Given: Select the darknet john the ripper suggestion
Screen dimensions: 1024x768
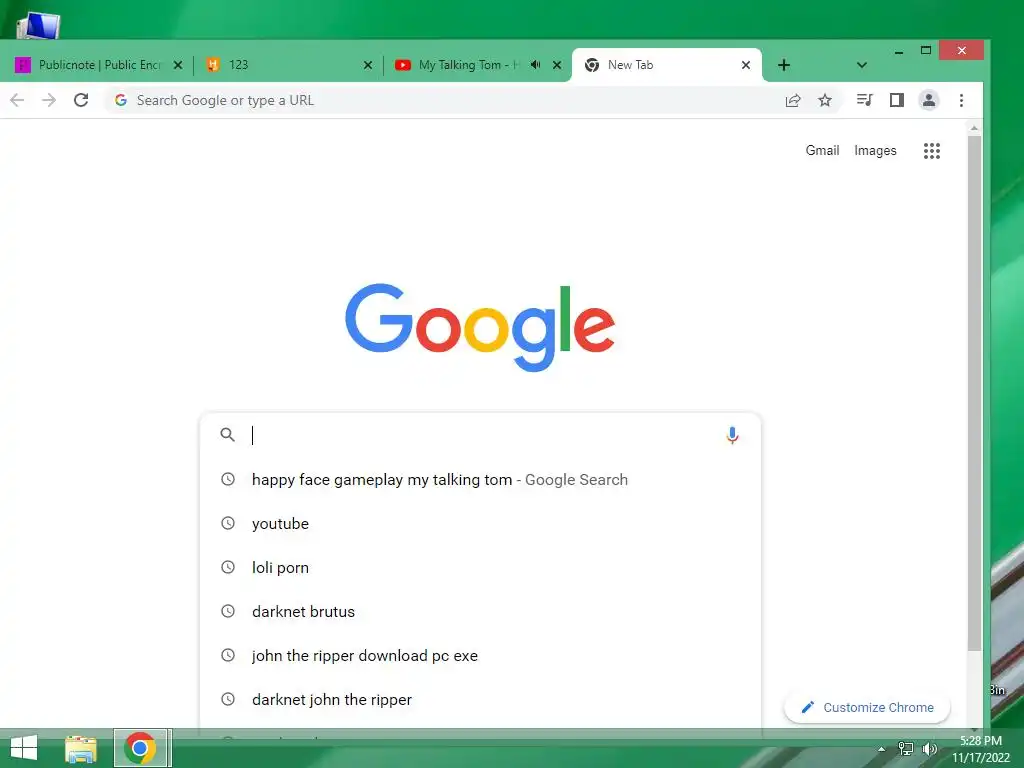Looking at the screenshot, I should (x=480, y=699).
